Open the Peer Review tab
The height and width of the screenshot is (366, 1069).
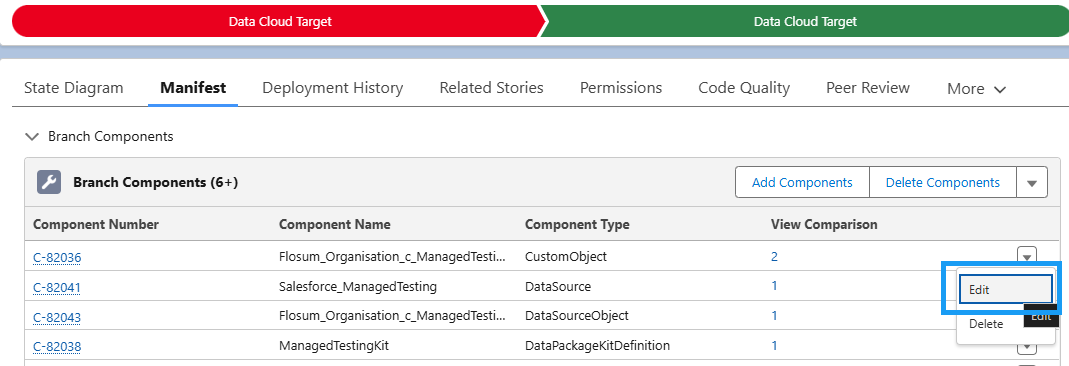[868, 88]
